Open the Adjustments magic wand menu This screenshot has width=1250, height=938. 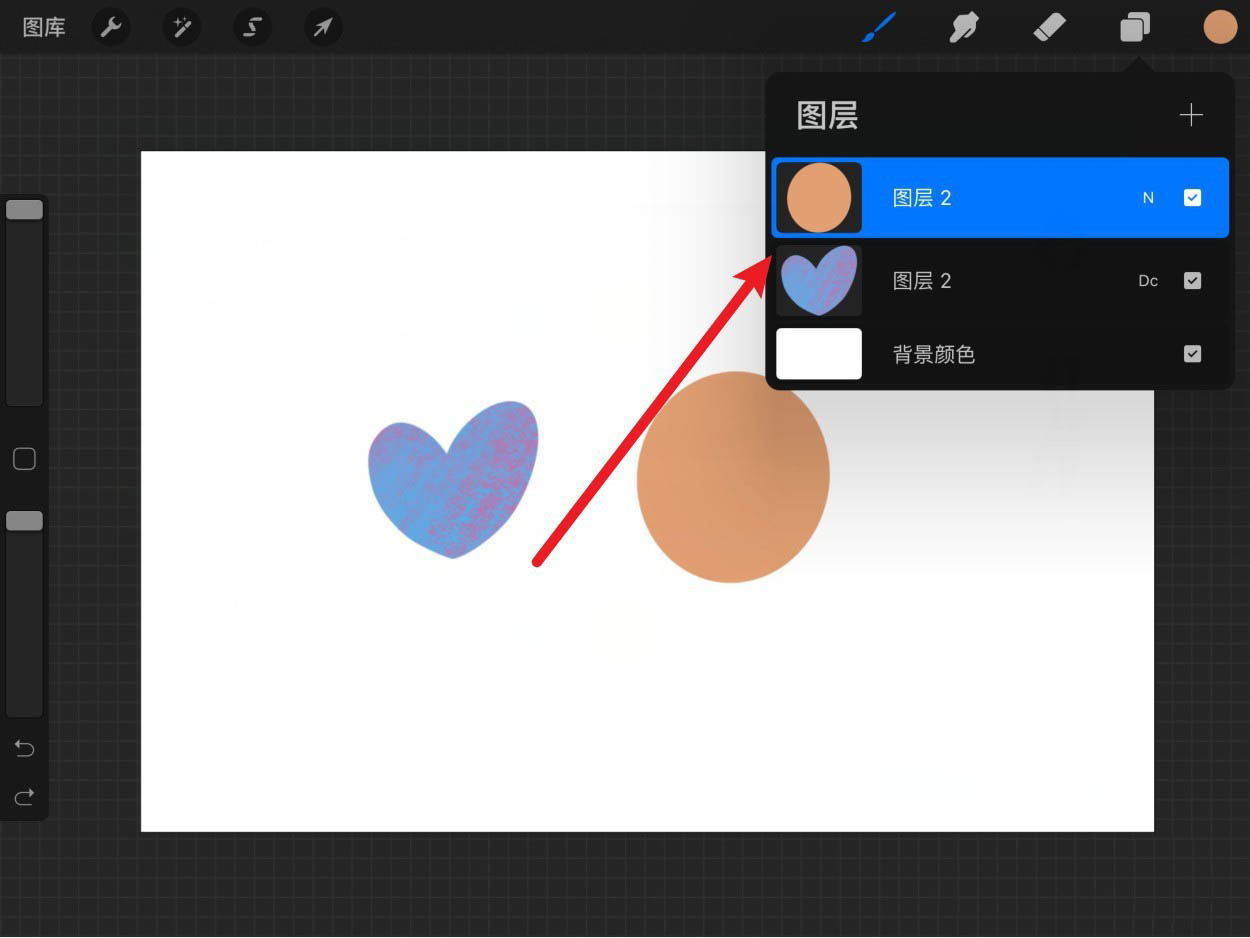(x=181, y=27)
